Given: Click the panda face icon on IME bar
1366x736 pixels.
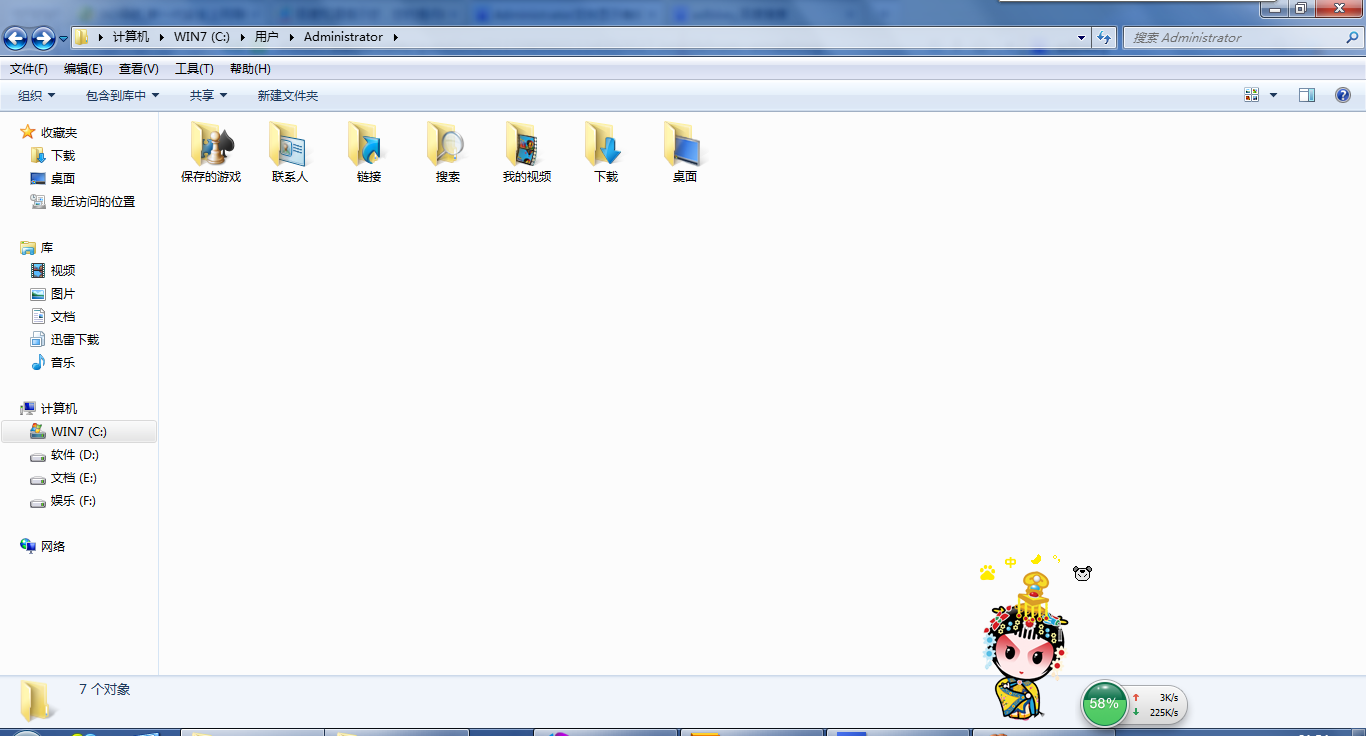Looking at the screenshot, I should 1083,573.
